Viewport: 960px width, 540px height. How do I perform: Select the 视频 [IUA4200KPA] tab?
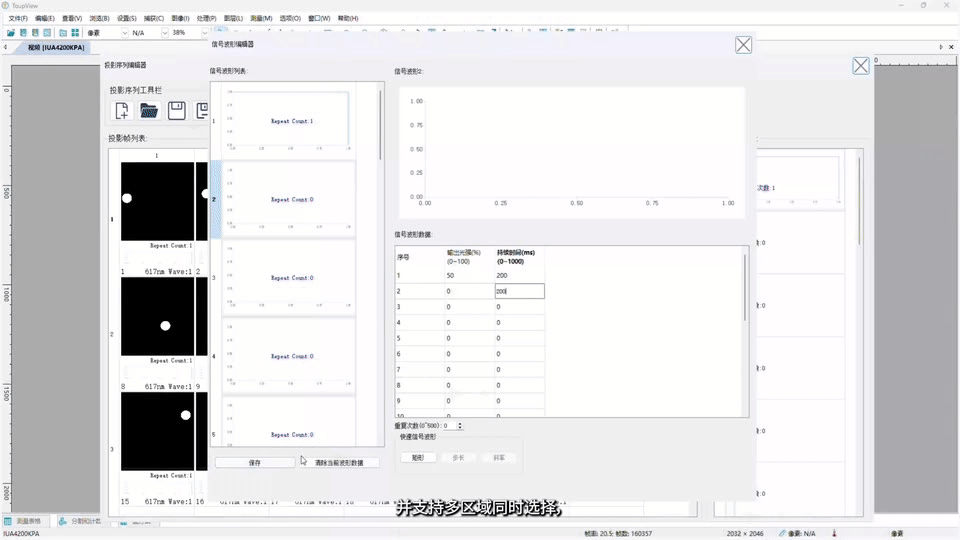[x=56, y=47]
